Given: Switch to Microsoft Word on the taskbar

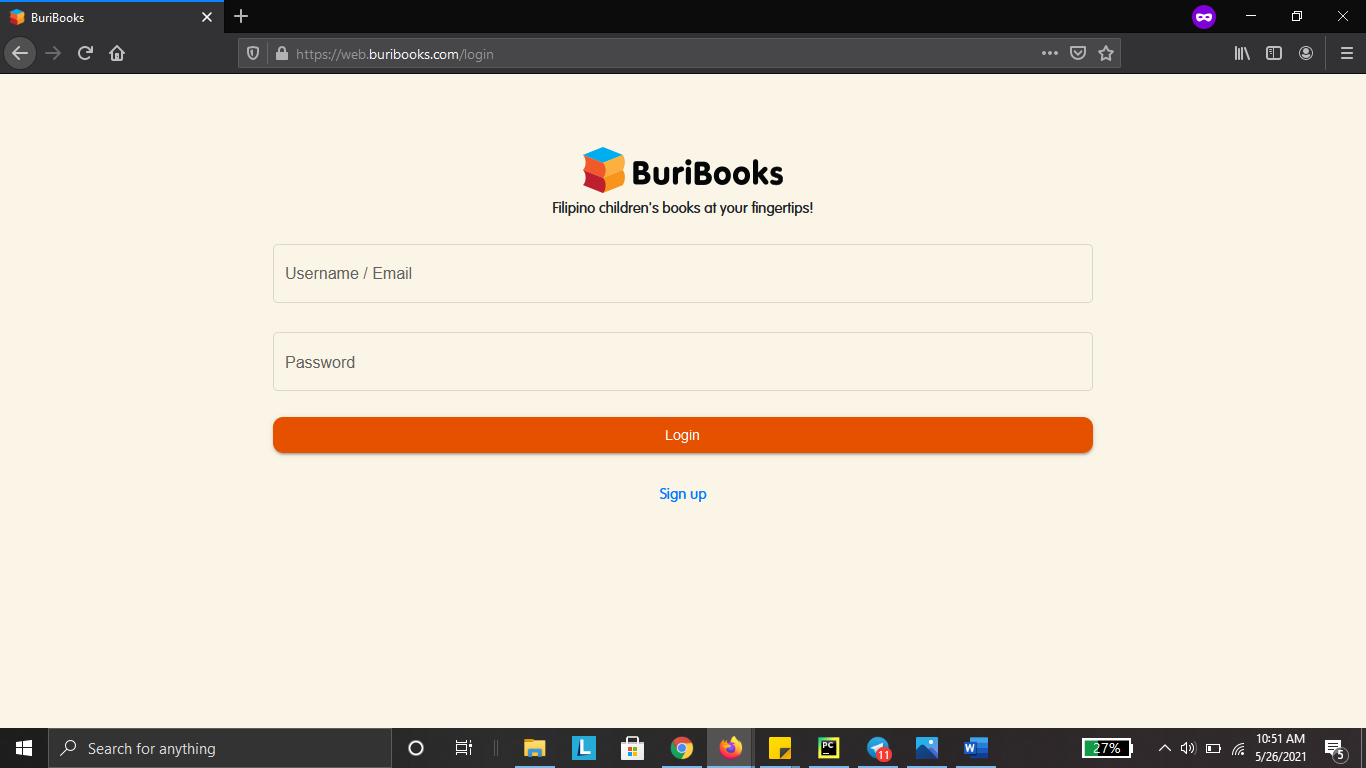Looking at the screenshot, I should pos(976,748).
